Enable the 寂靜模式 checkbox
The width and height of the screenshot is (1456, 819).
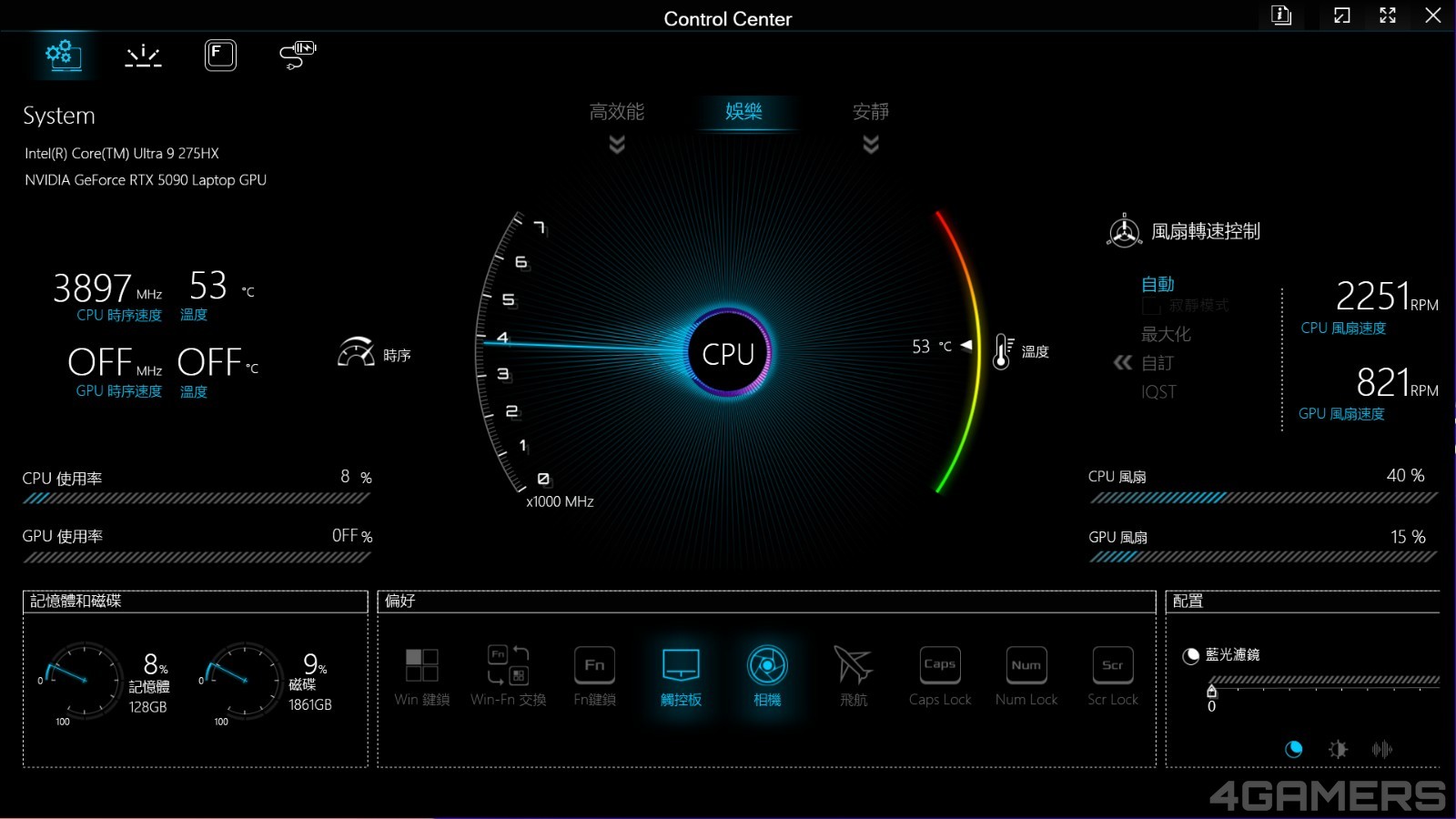pyautogui.click(x=1151, y=306)
